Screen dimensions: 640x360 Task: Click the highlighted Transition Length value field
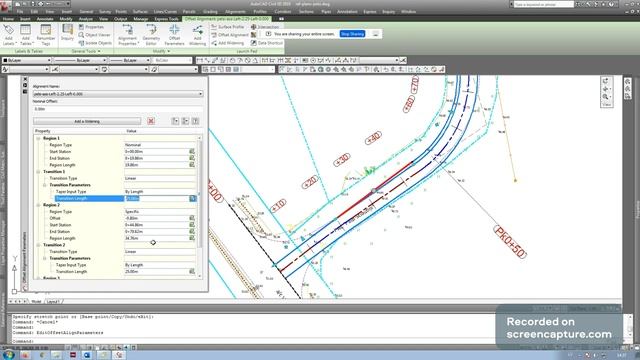coord(156,198)
